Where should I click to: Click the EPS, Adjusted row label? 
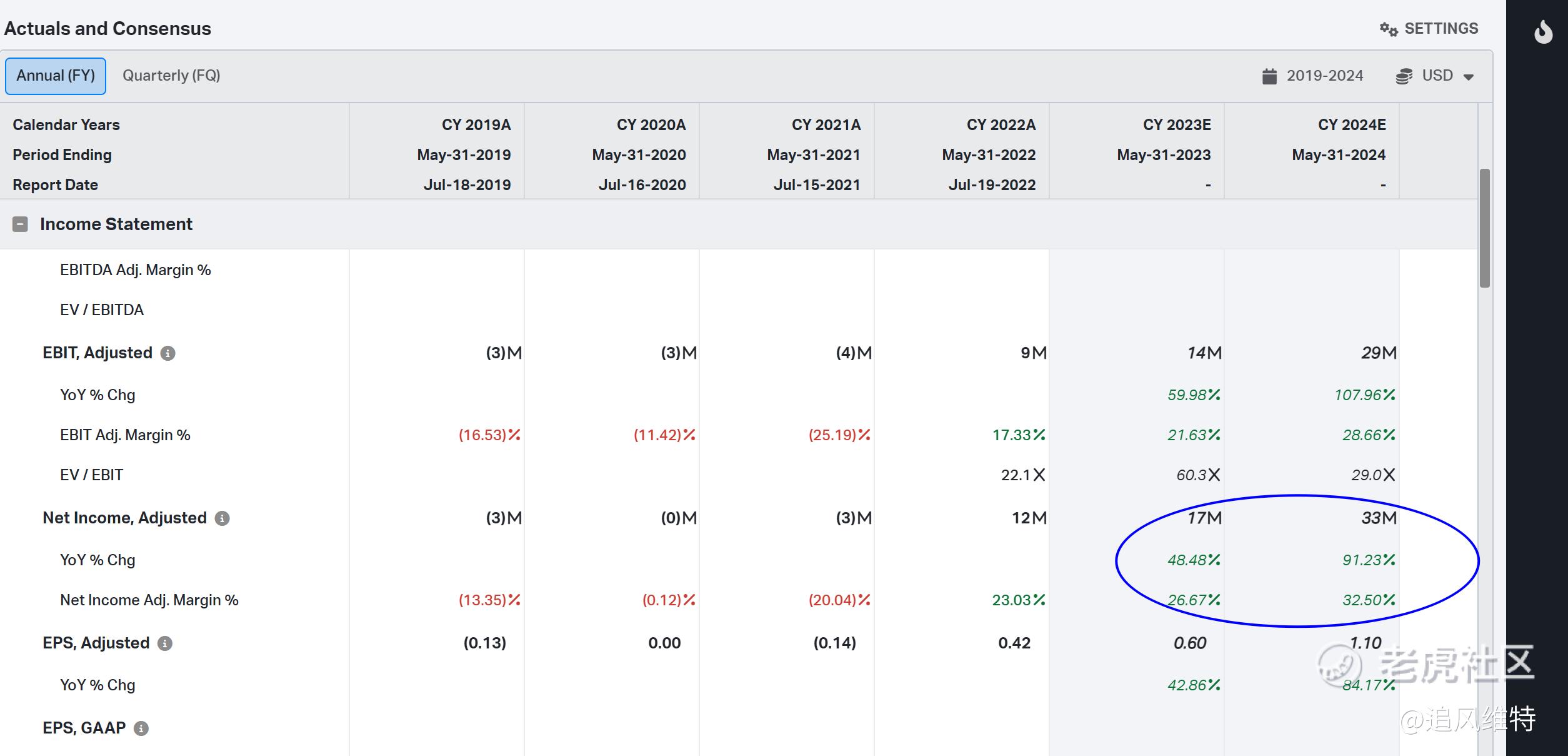click(x=96, y=643)
